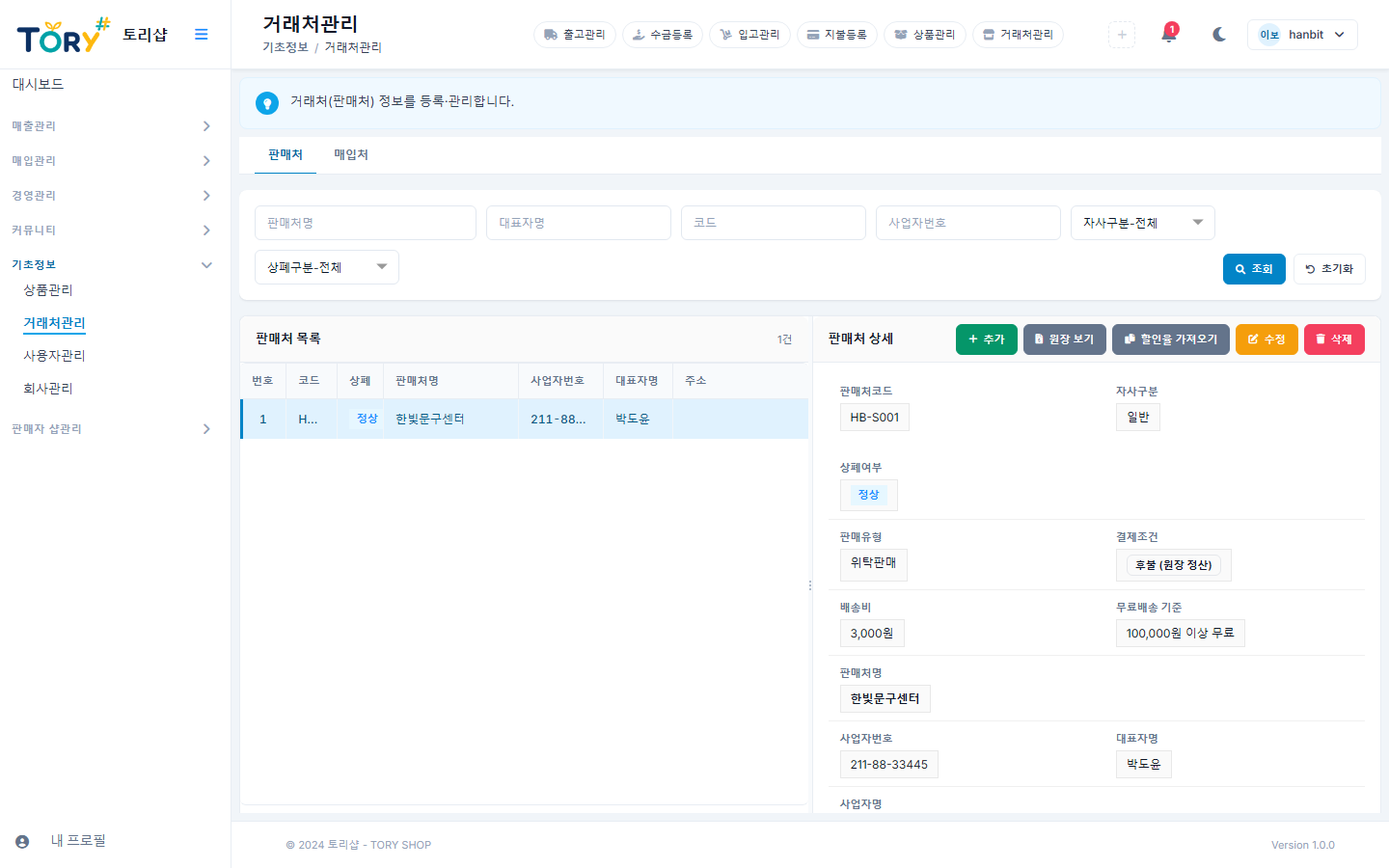Viewport: 1389px width, 868px height.
Task: Click the green 추가 button
Action: pos(987,339)
